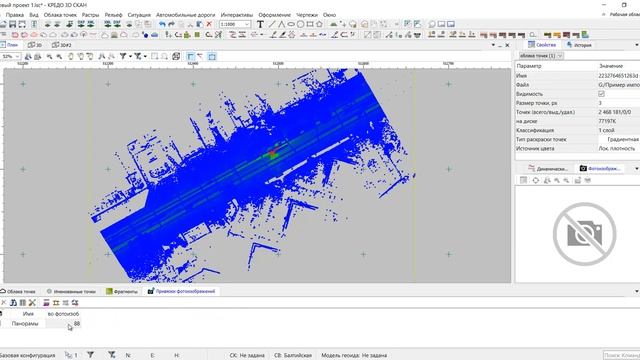Click the target crosshair icon in photo panel
640x360 pixels.
[536, 180]
